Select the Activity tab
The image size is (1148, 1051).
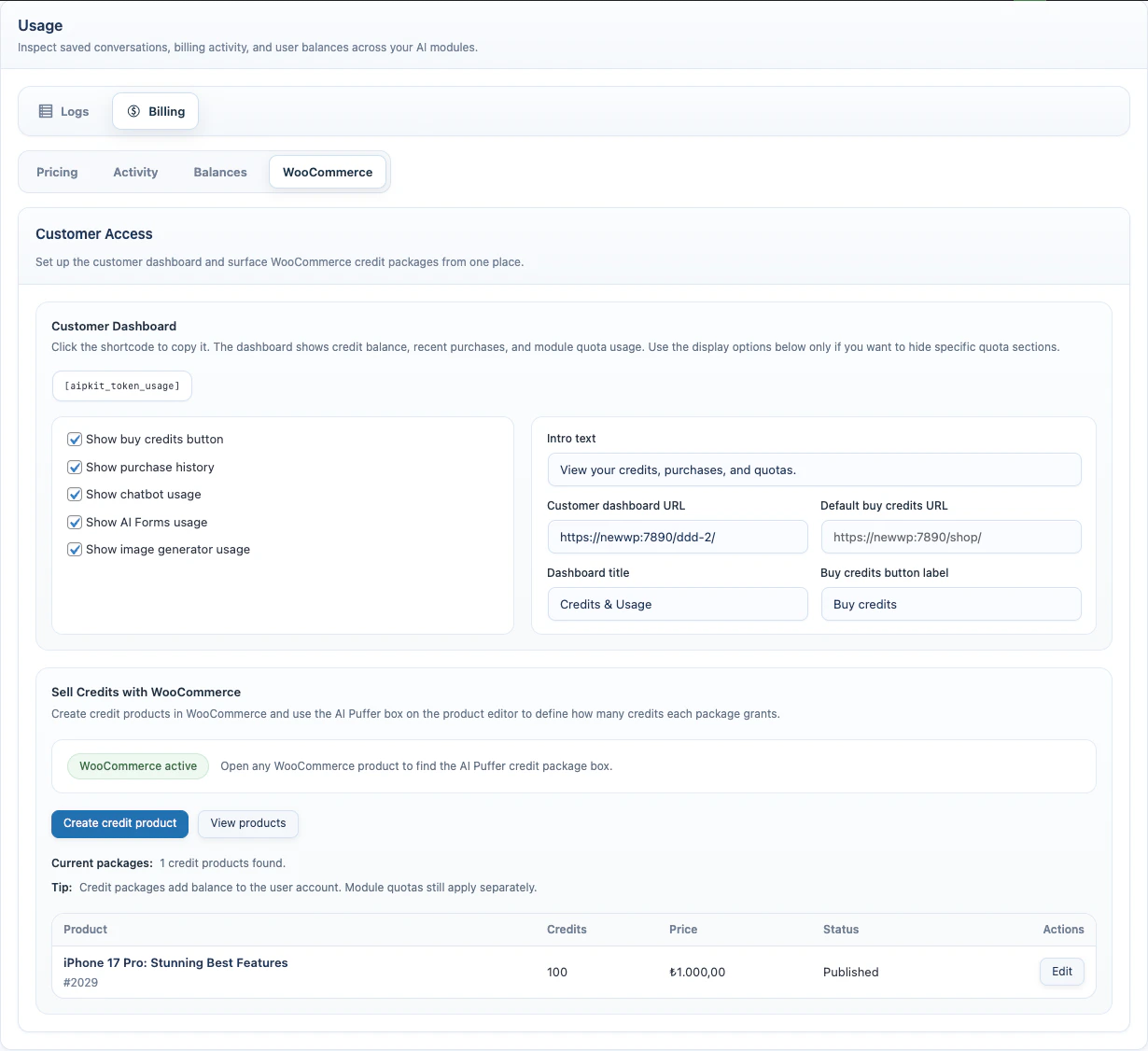tap(134, 172)
